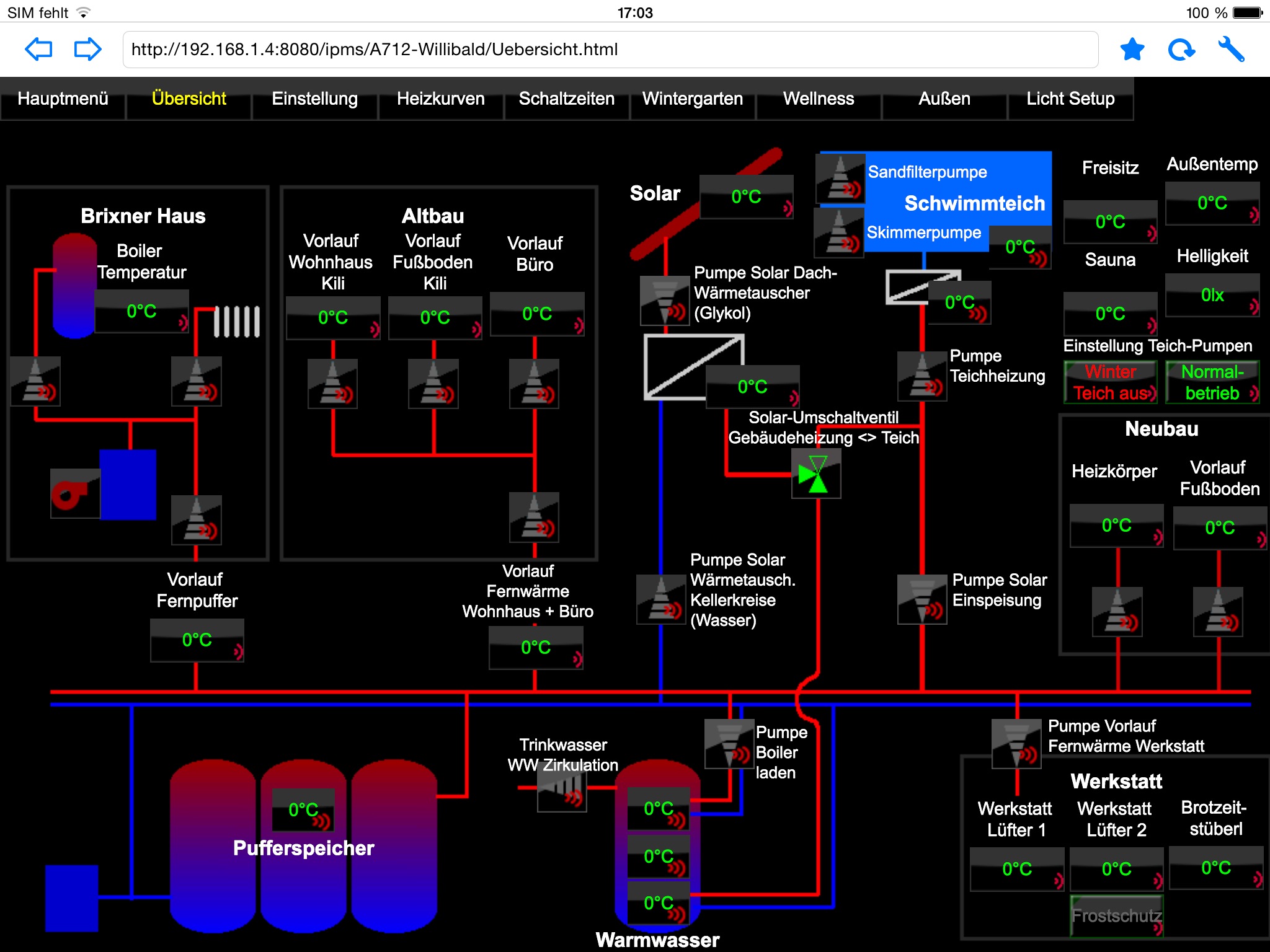The height and width of the screenshot is (952, 1270).
Task: Click Pumpe Vorlauf Fernwärme Werkstatt icon
Action: coord(1016,744)
